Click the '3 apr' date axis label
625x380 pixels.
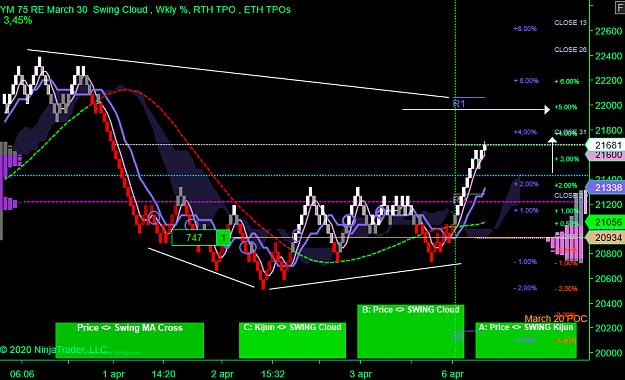tap(361, 374)
